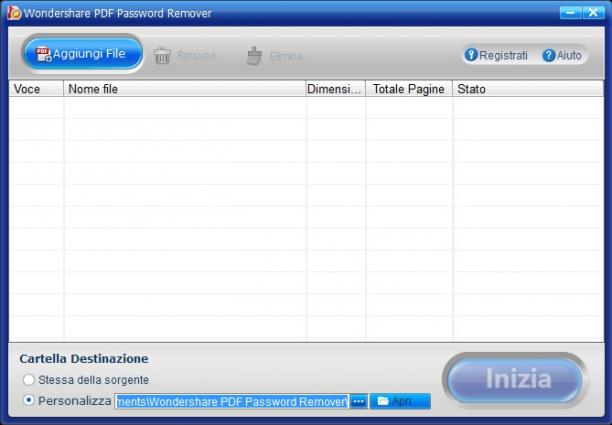Sort by the Nome file column header
The width and height of the screenshot is (612, 425).
[x=184, y=89]
